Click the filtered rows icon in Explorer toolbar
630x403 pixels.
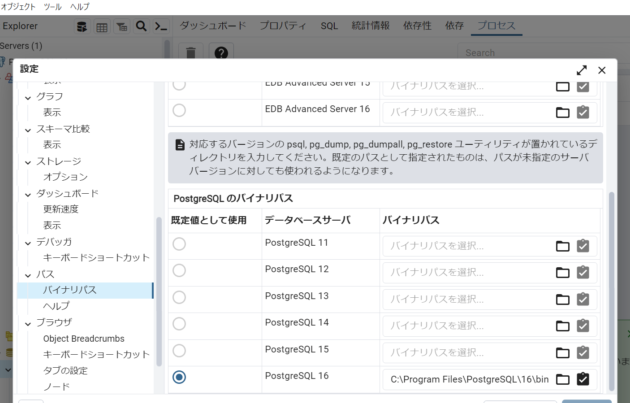point(122,27)
